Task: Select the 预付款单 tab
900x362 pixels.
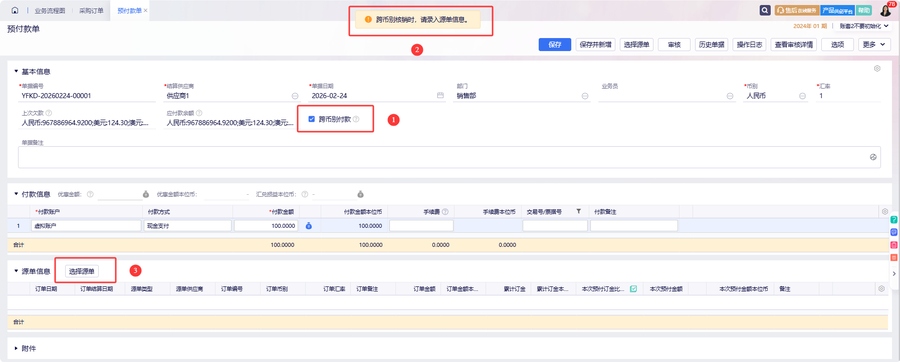Action: pos(129,11)
